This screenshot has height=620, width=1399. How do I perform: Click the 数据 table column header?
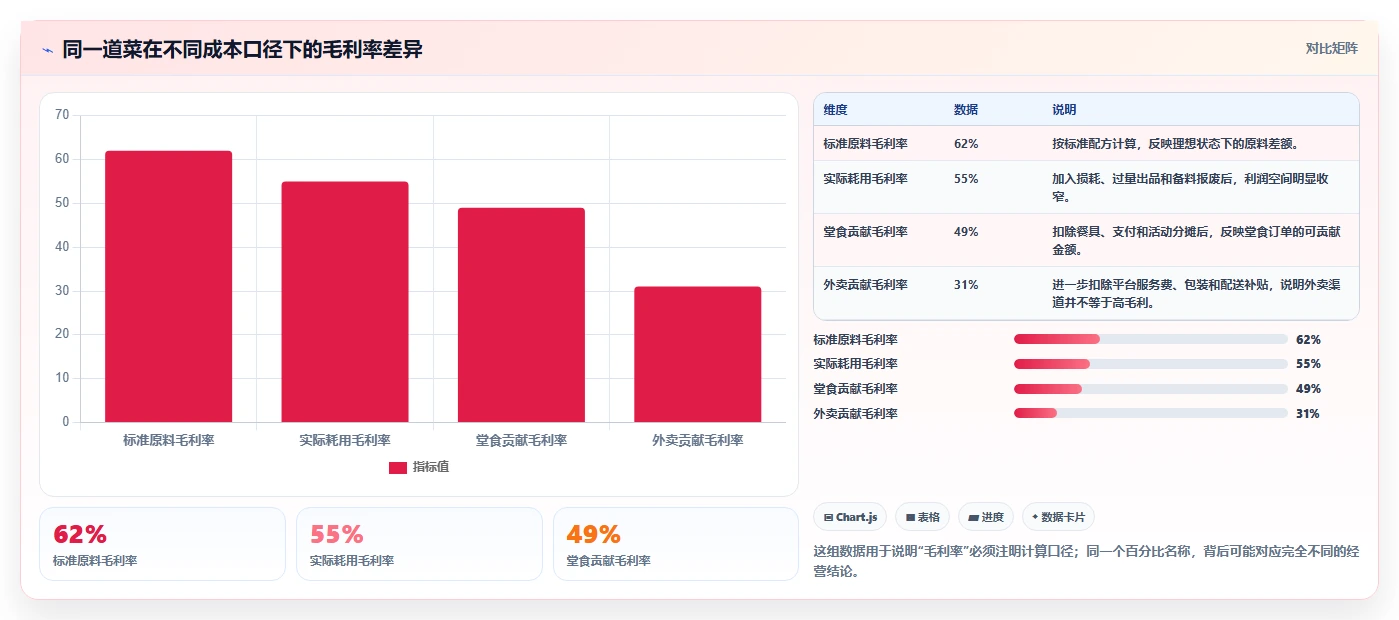click(x=966, y=109)
